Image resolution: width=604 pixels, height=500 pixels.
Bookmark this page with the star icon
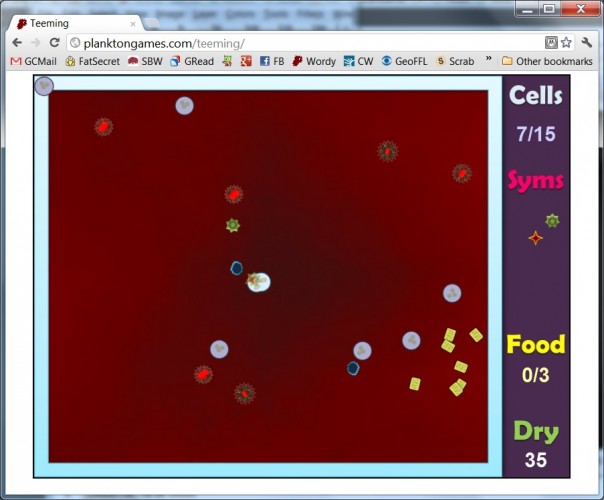click(x=566, y=42)
